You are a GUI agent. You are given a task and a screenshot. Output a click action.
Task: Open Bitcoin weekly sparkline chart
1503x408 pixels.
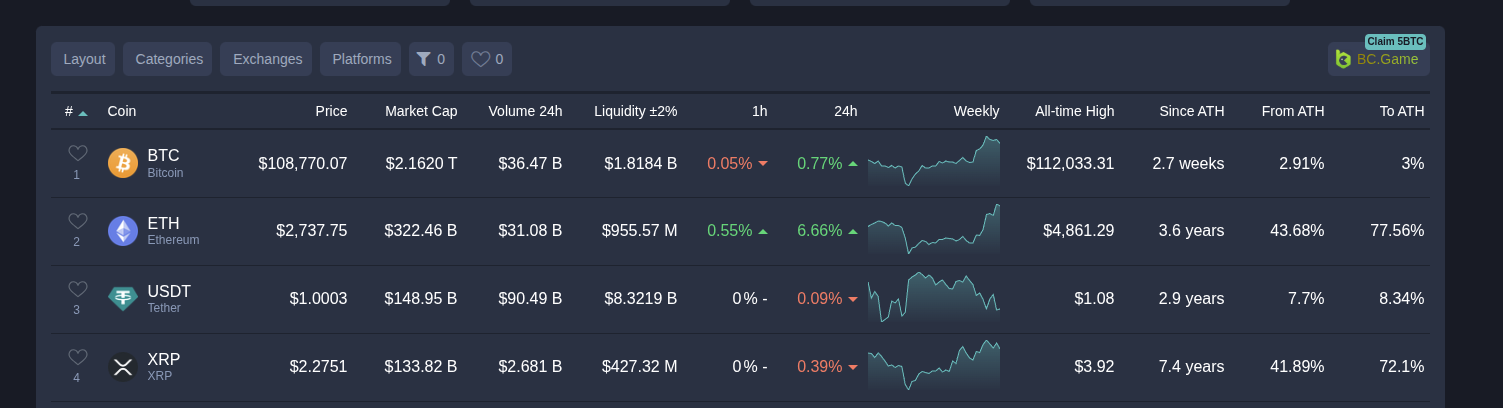[x=934, y=162]
